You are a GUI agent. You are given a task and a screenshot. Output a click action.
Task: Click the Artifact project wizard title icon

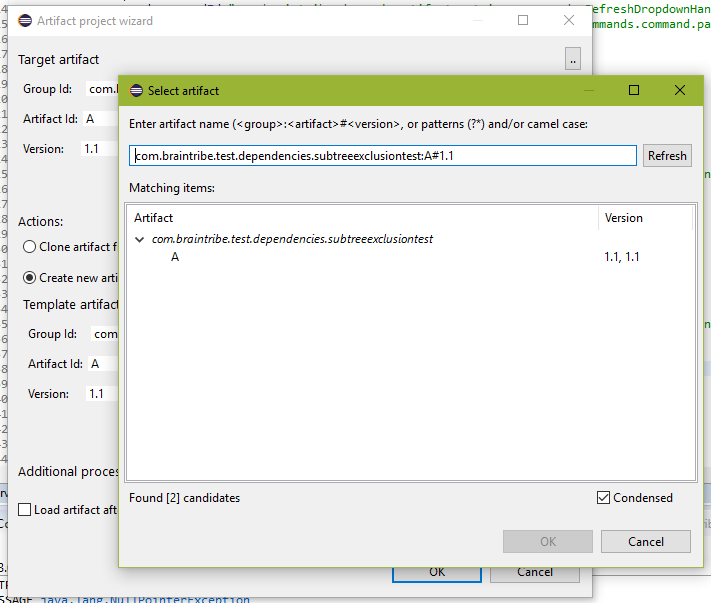[x=25, y=20]
